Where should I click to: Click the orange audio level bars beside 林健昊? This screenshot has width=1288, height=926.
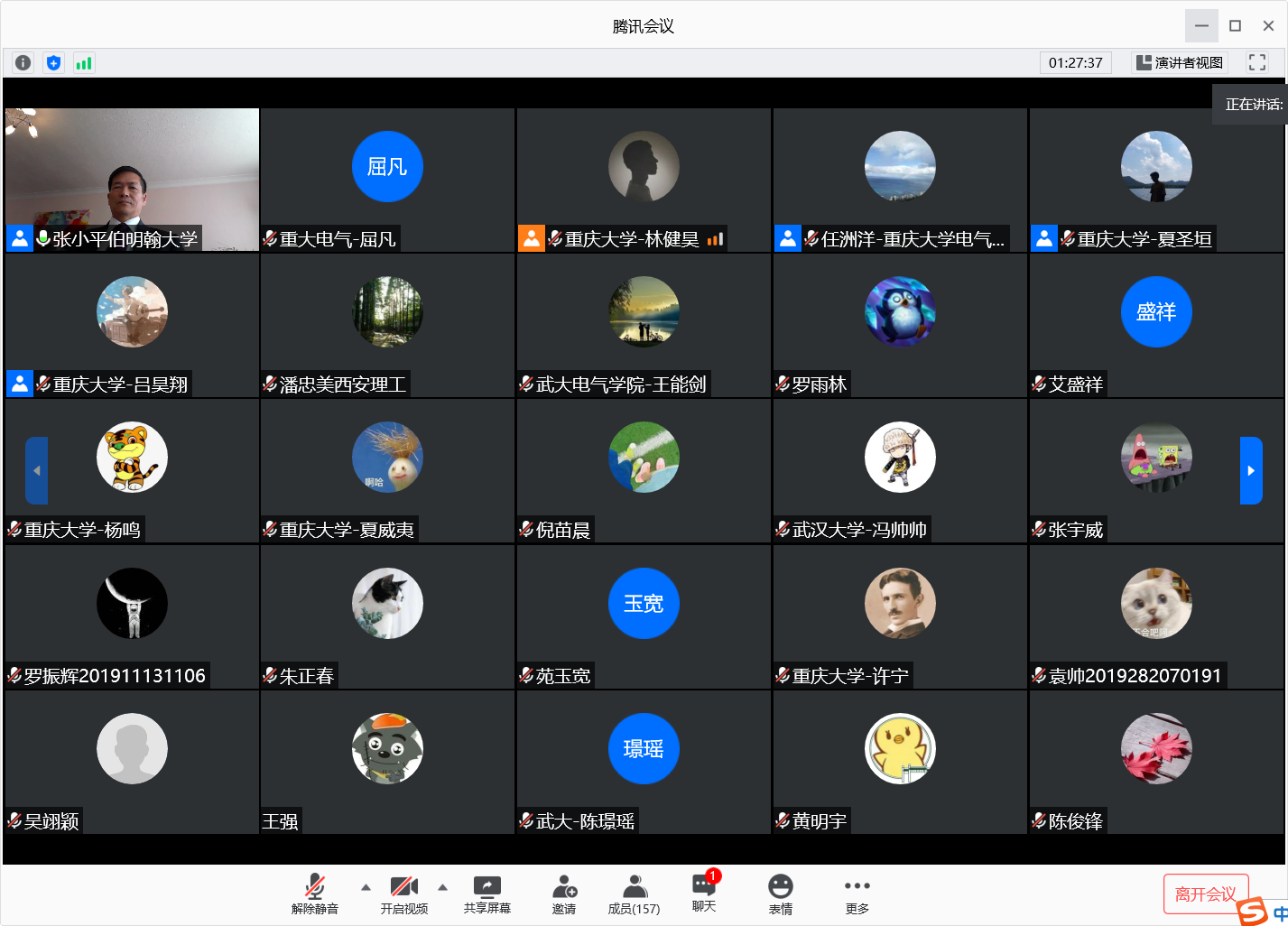click(x=715, y=239)
